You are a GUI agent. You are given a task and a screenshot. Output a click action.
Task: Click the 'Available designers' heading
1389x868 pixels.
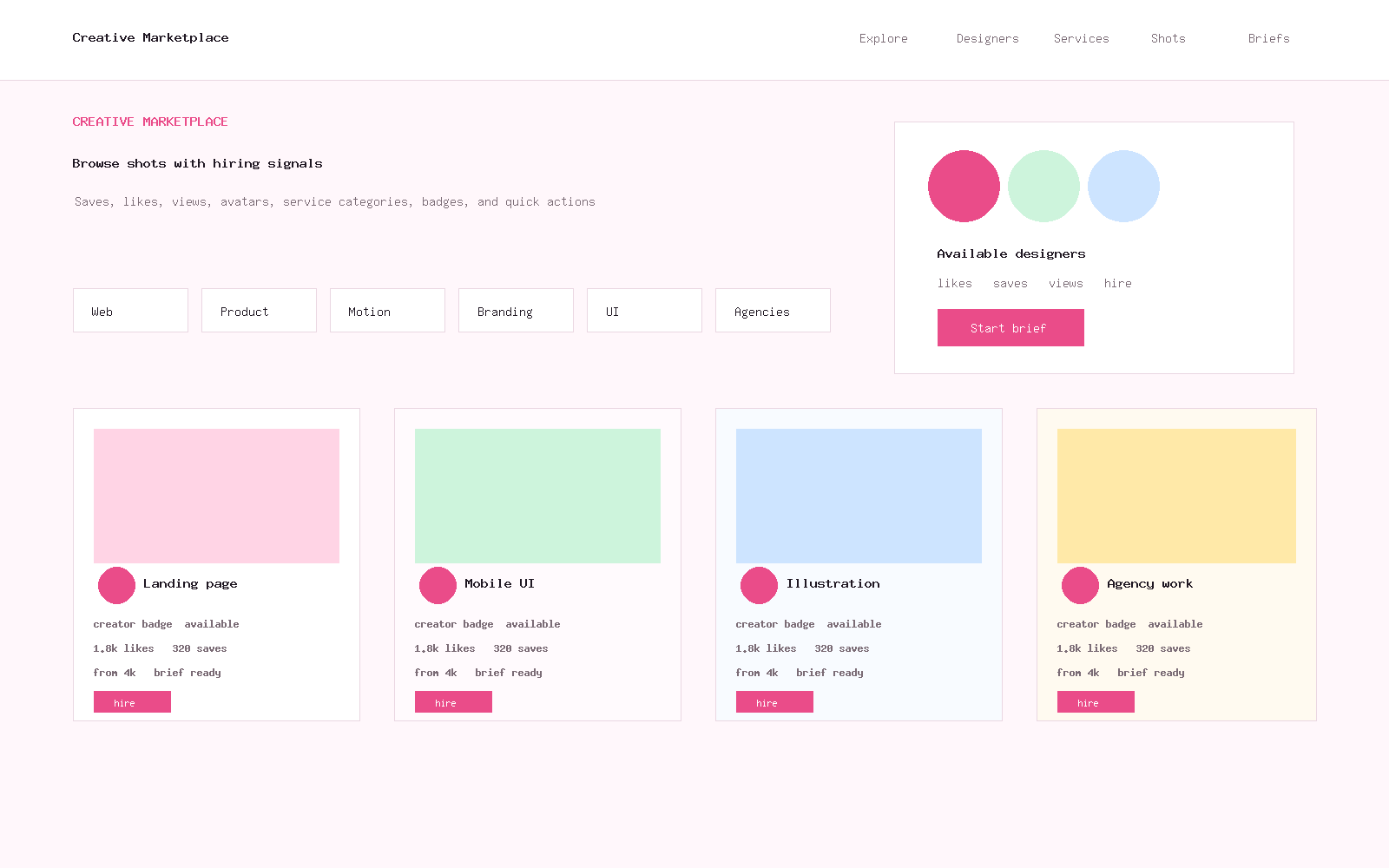1011,254
